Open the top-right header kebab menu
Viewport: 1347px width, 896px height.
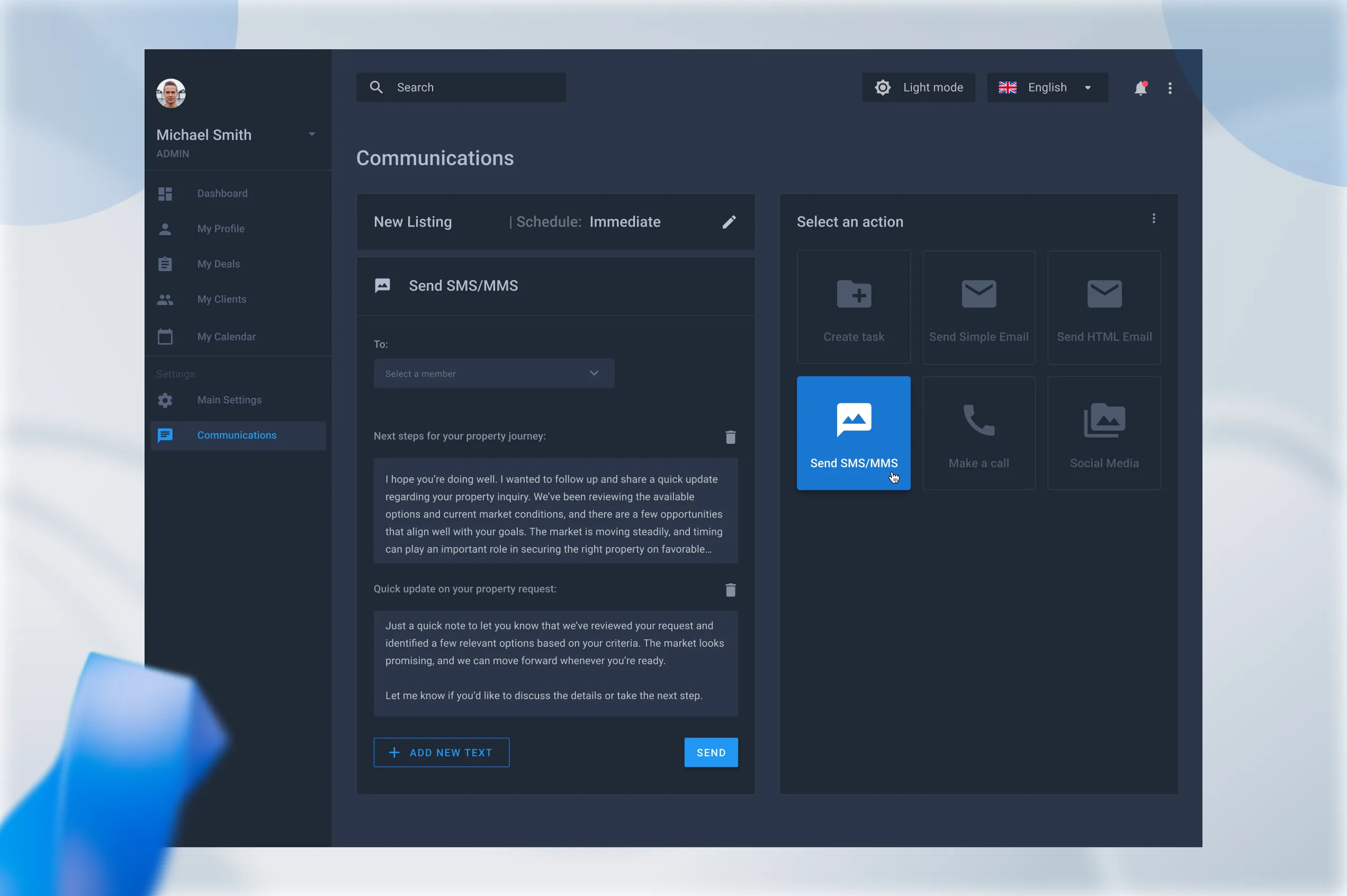coord(1170,88)
